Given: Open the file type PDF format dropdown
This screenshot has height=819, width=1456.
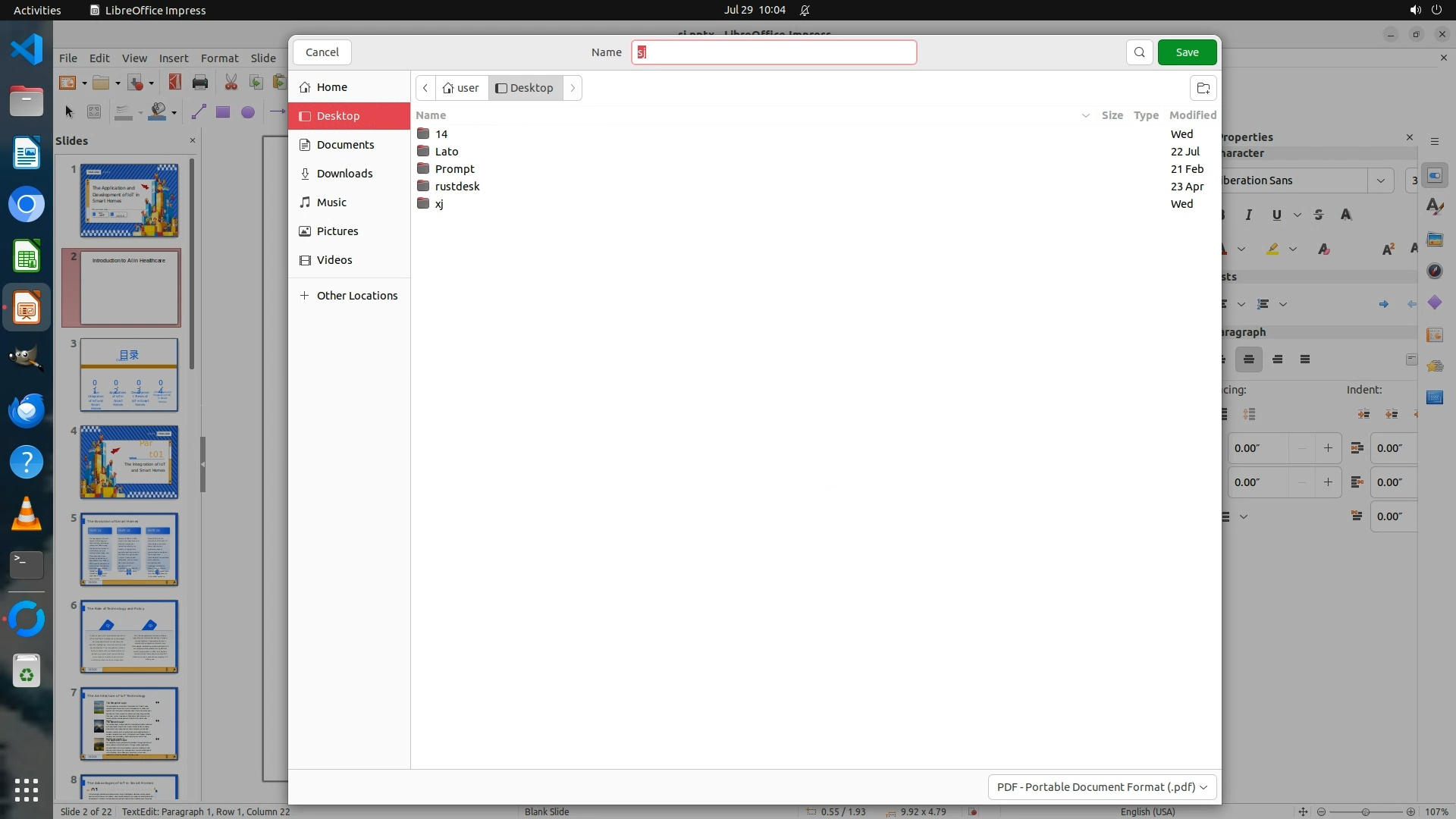Looking at the screenshot, I should [1102, 786].
